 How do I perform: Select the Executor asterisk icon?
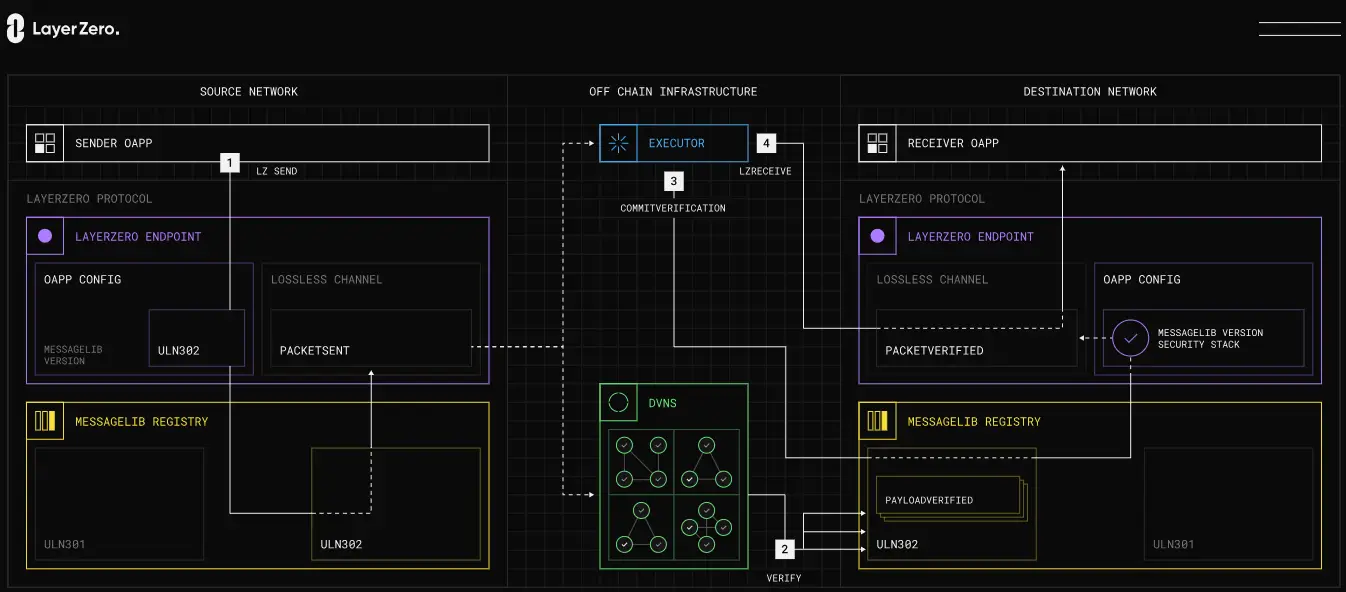tap(619, 143)
